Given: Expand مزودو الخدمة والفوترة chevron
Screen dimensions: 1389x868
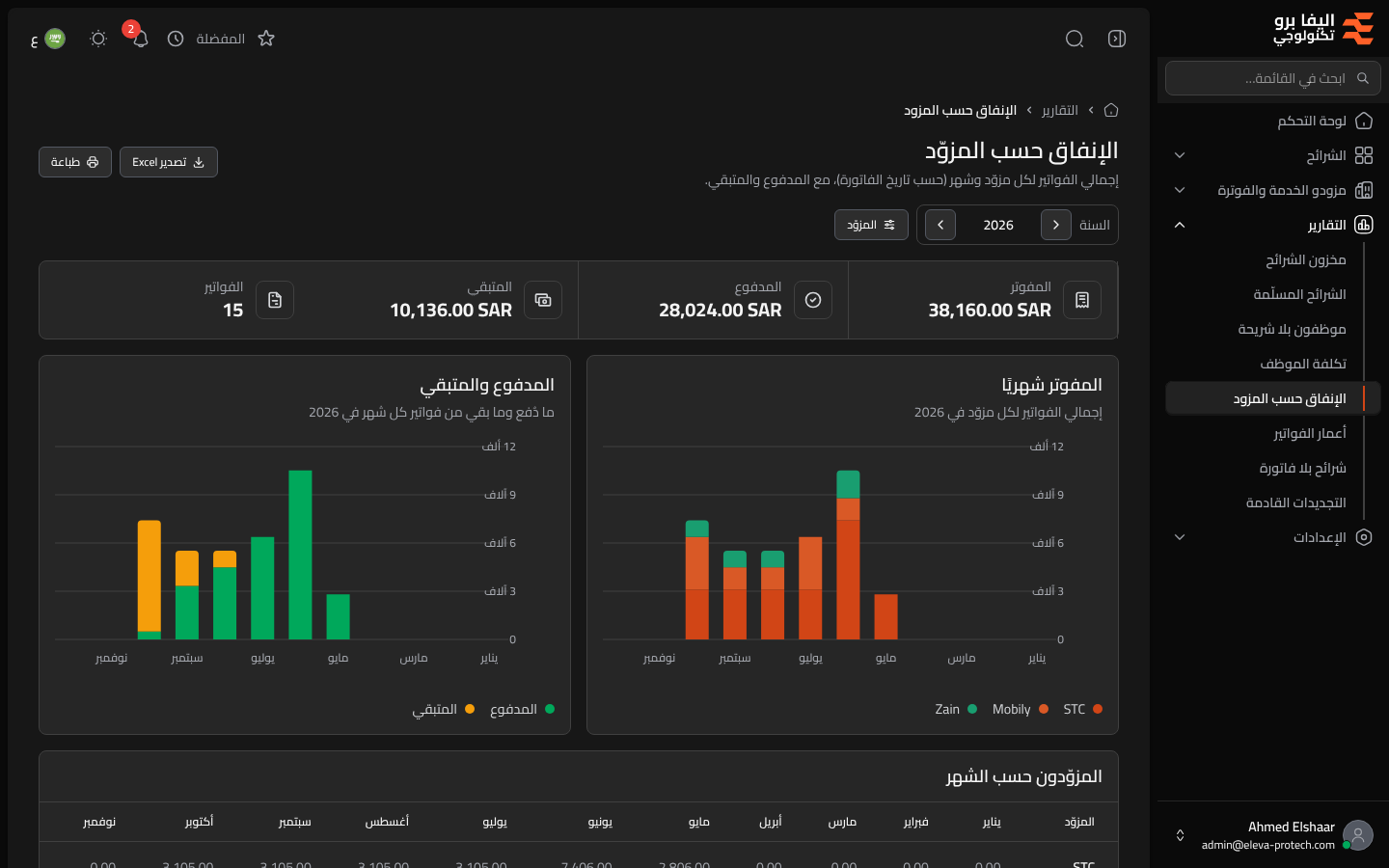Looking at the screenshot, I should click(x=1180, y=190).
